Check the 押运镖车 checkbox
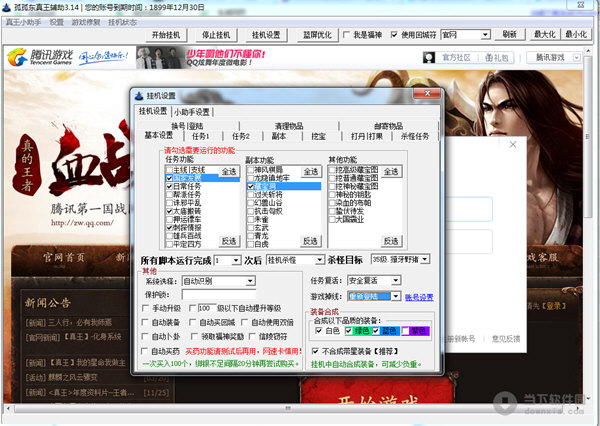The image size is (600, 426). pos(169,220)
